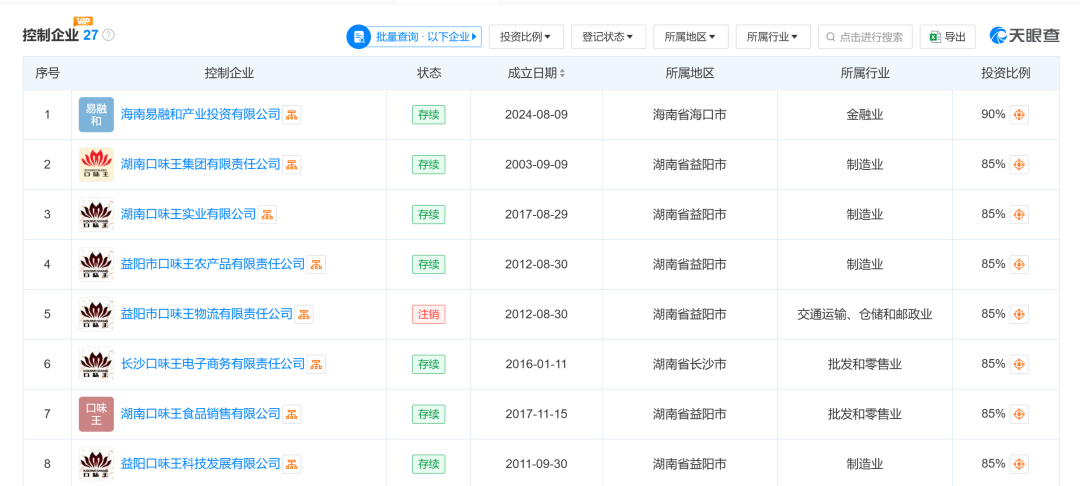
Task: Click the 控制企业 column header
Action: 229,74
